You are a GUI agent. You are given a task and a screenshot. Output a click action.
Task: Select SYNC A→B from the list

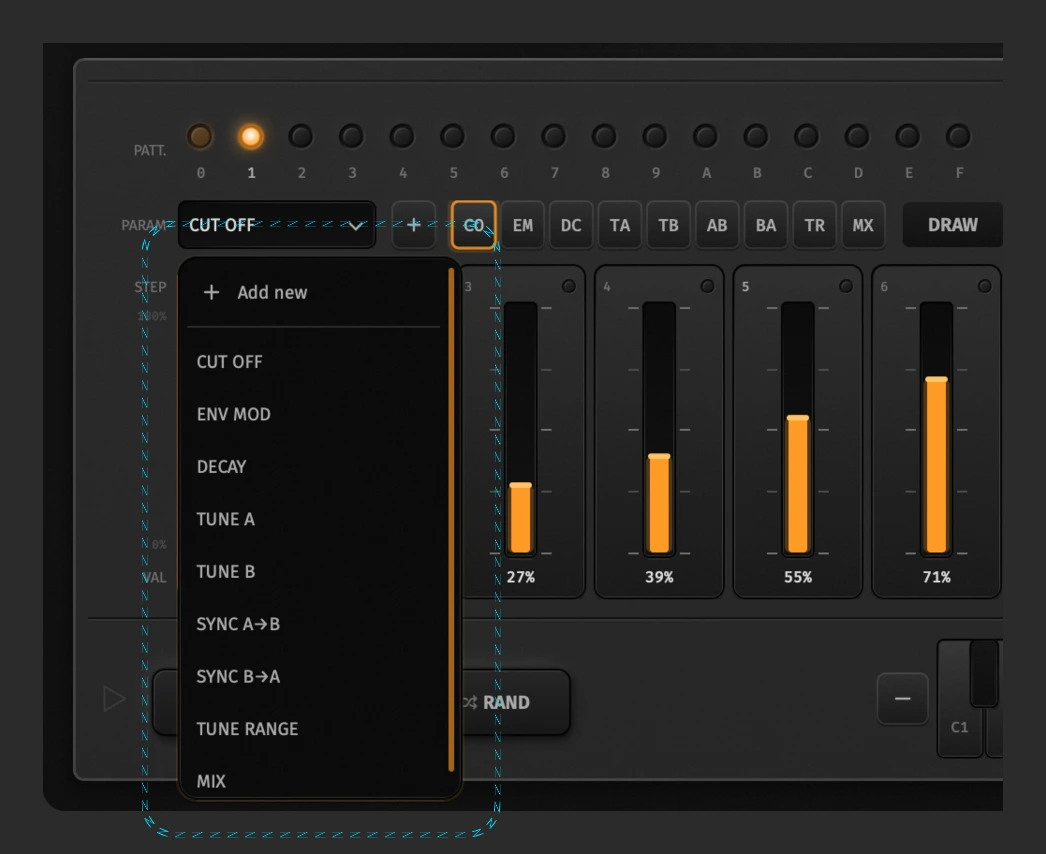tap(314, 624)
